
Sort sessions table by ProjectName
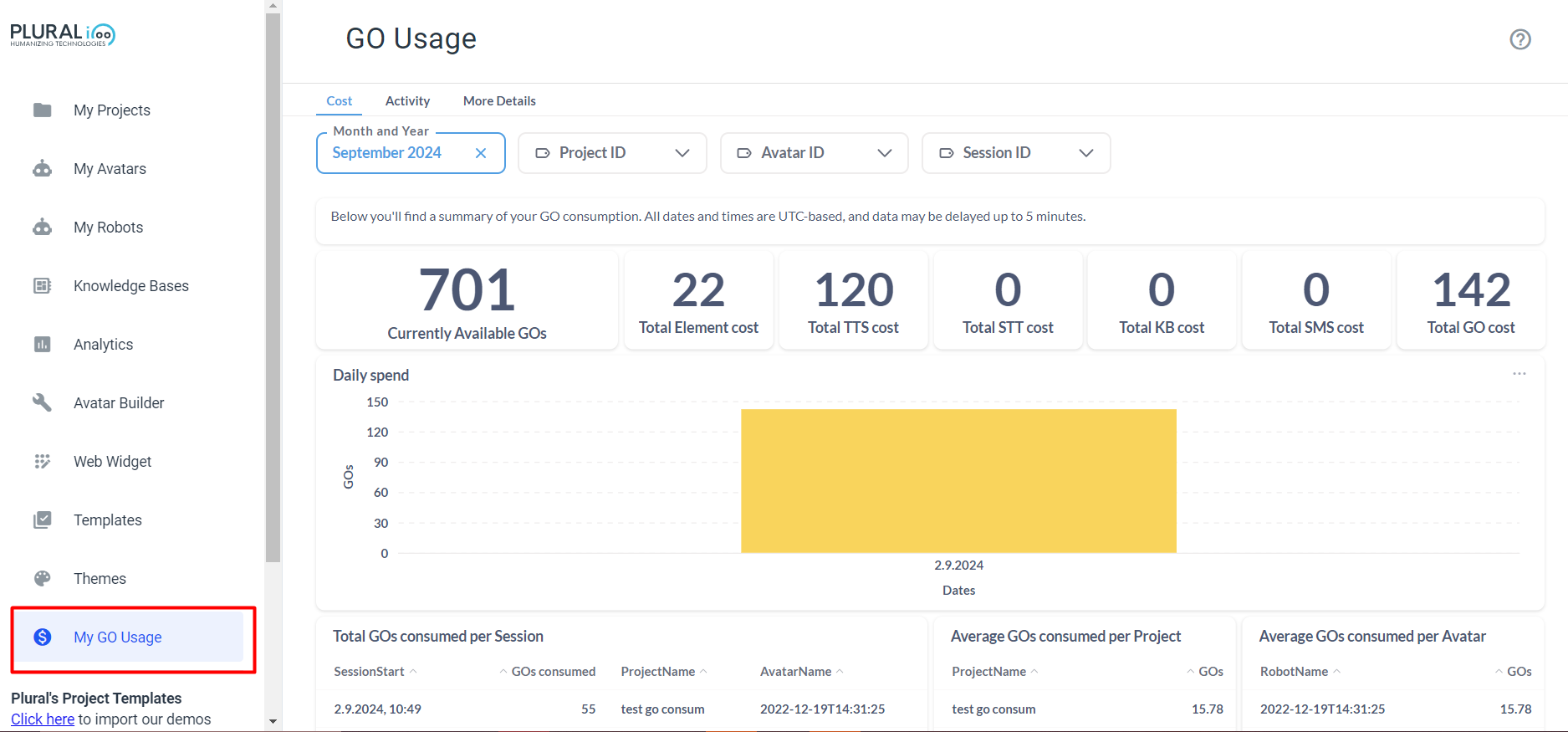pos(665,672)
